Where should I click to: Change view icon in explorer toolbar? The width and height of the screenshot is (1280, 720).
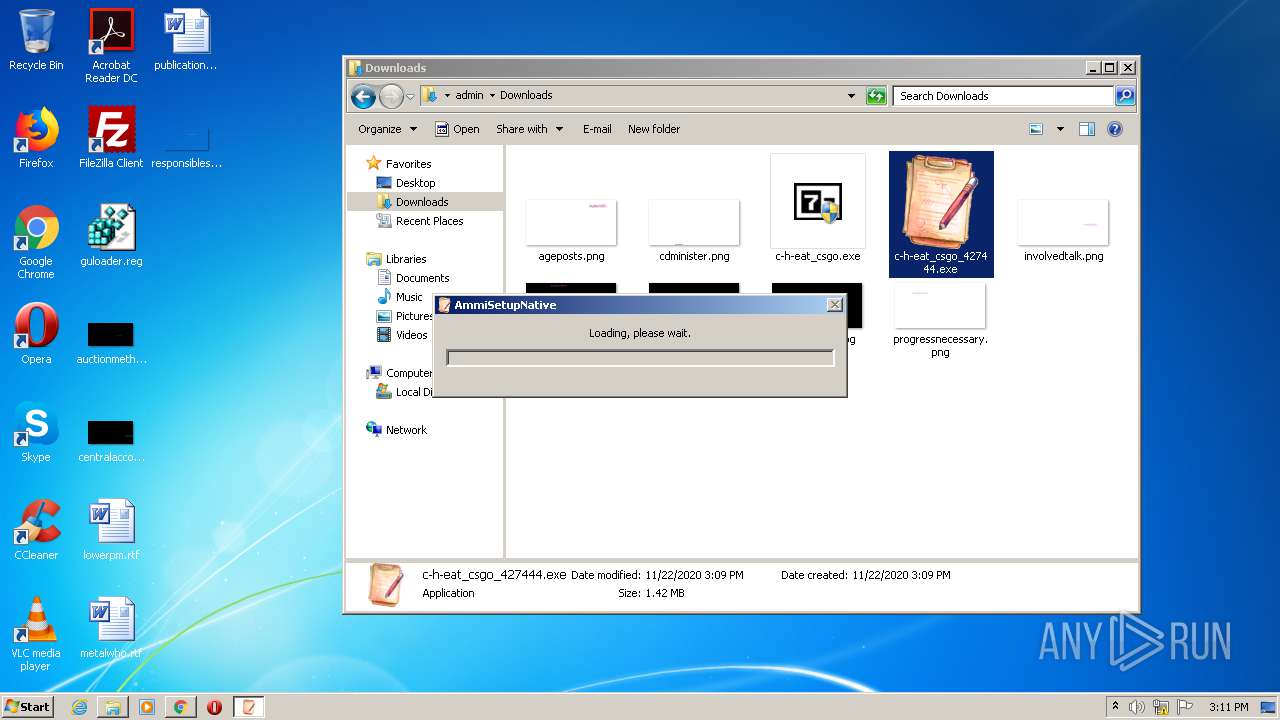click(1036, 129)
